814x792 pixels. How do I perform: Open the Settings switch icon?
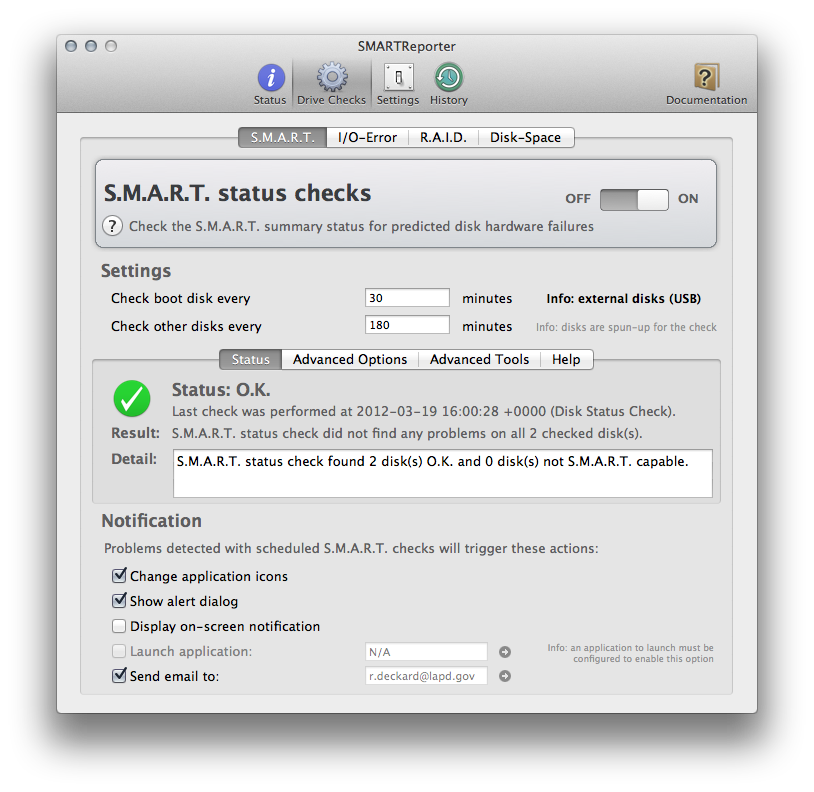pyautogui.click(x=398, y=85)
